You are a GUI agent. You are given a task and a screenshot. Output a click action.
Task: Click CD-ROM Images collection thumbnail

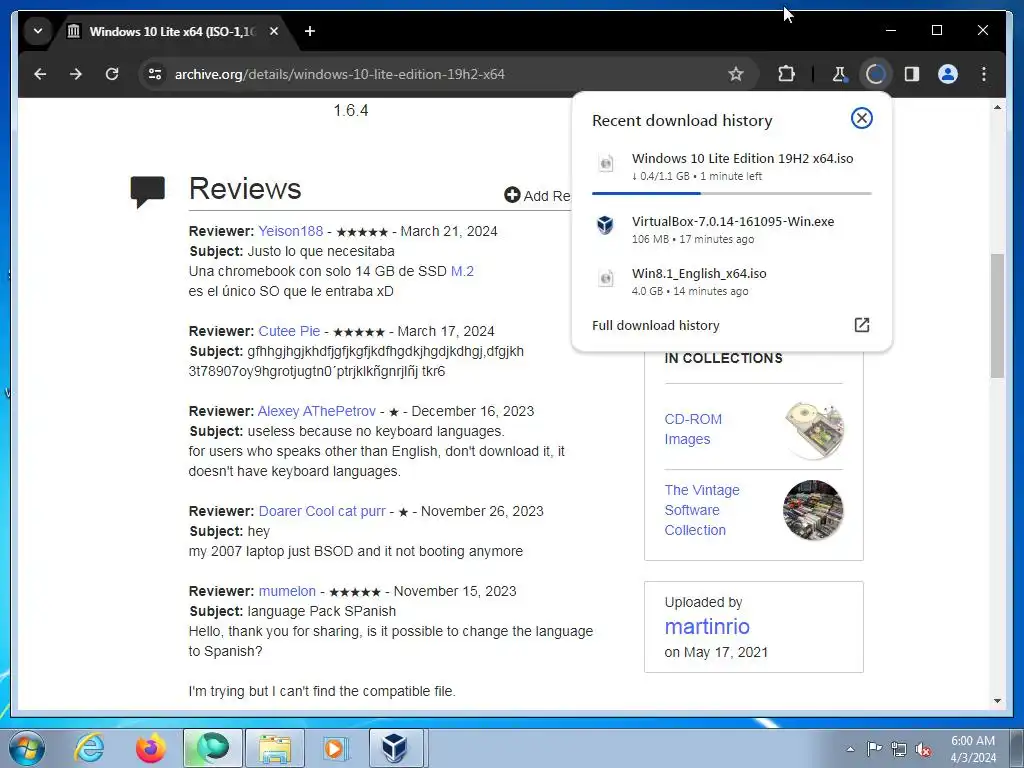pos(814,429)
